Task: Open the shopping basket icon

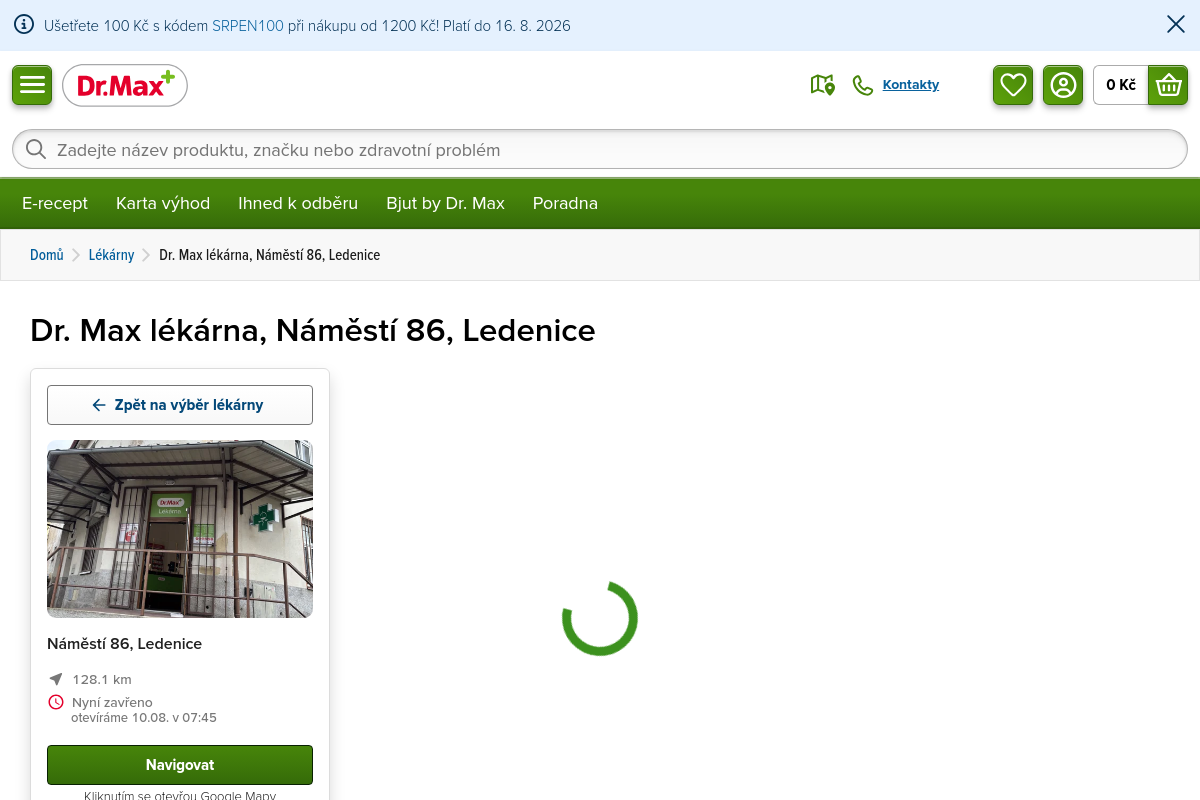Action: [x=1168, y=85]
